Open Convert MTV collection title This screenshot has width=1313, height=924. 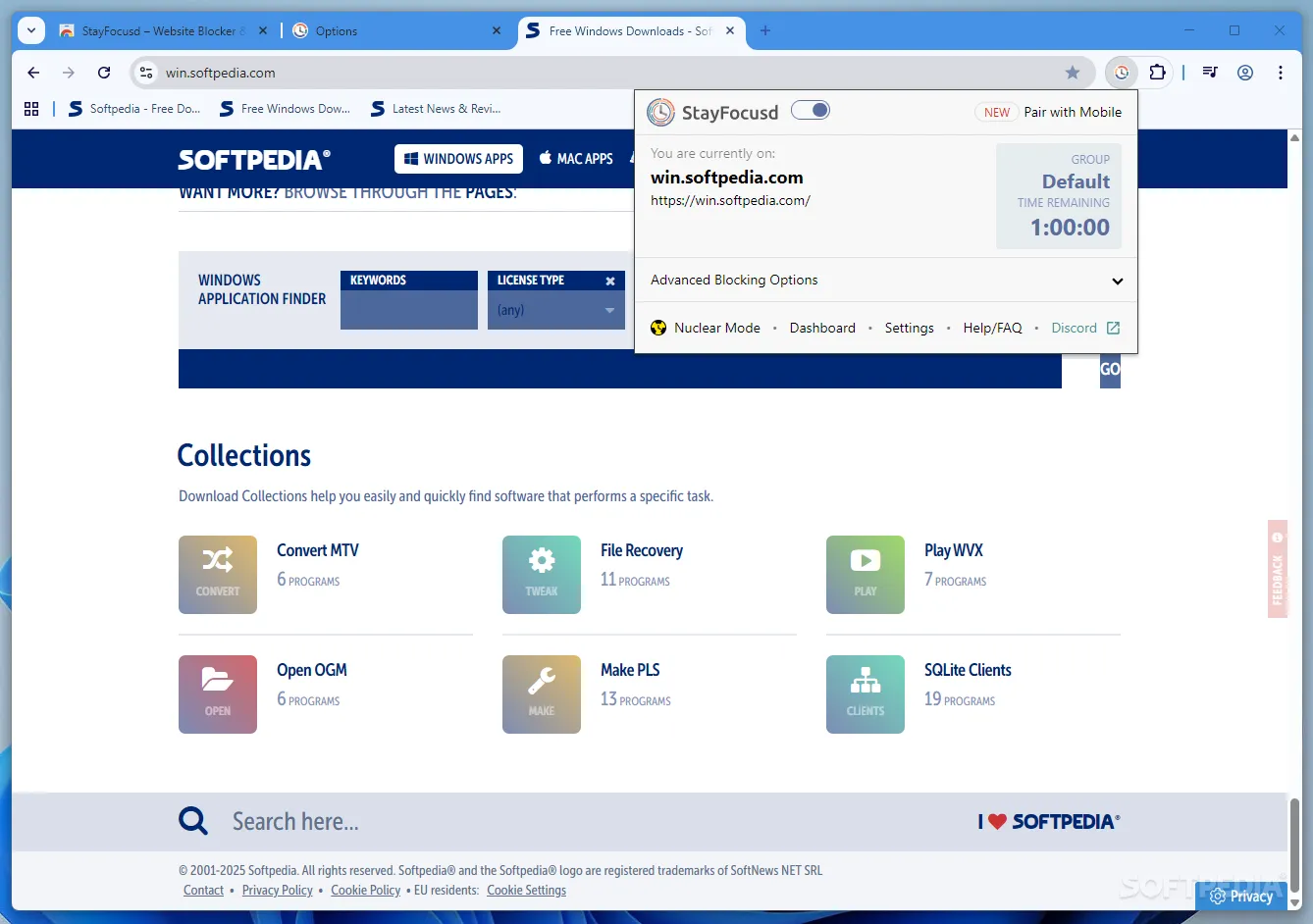pos(318,550)
